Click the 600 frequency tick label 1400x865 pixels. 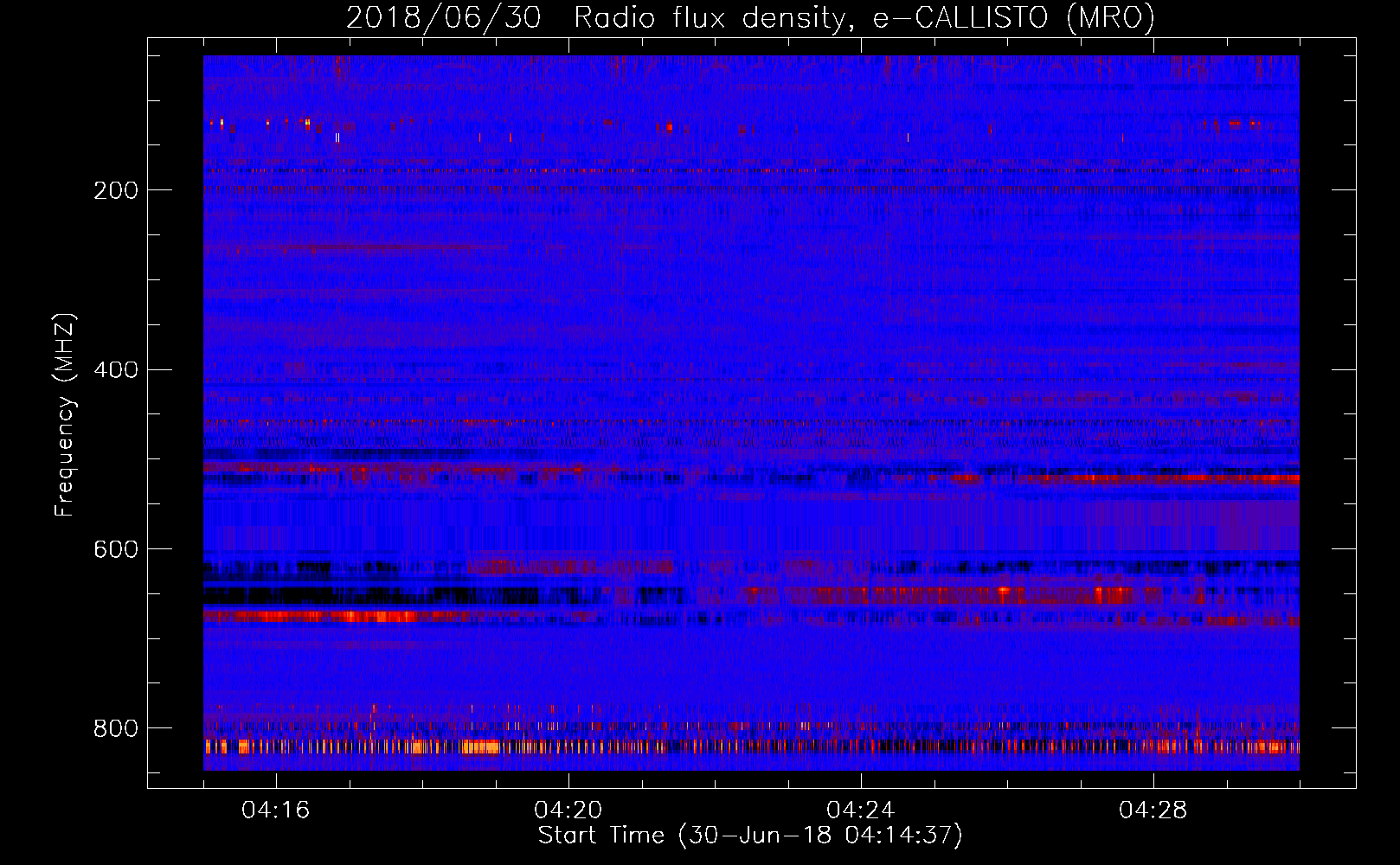pyautogui.click(x=116, y=550)
